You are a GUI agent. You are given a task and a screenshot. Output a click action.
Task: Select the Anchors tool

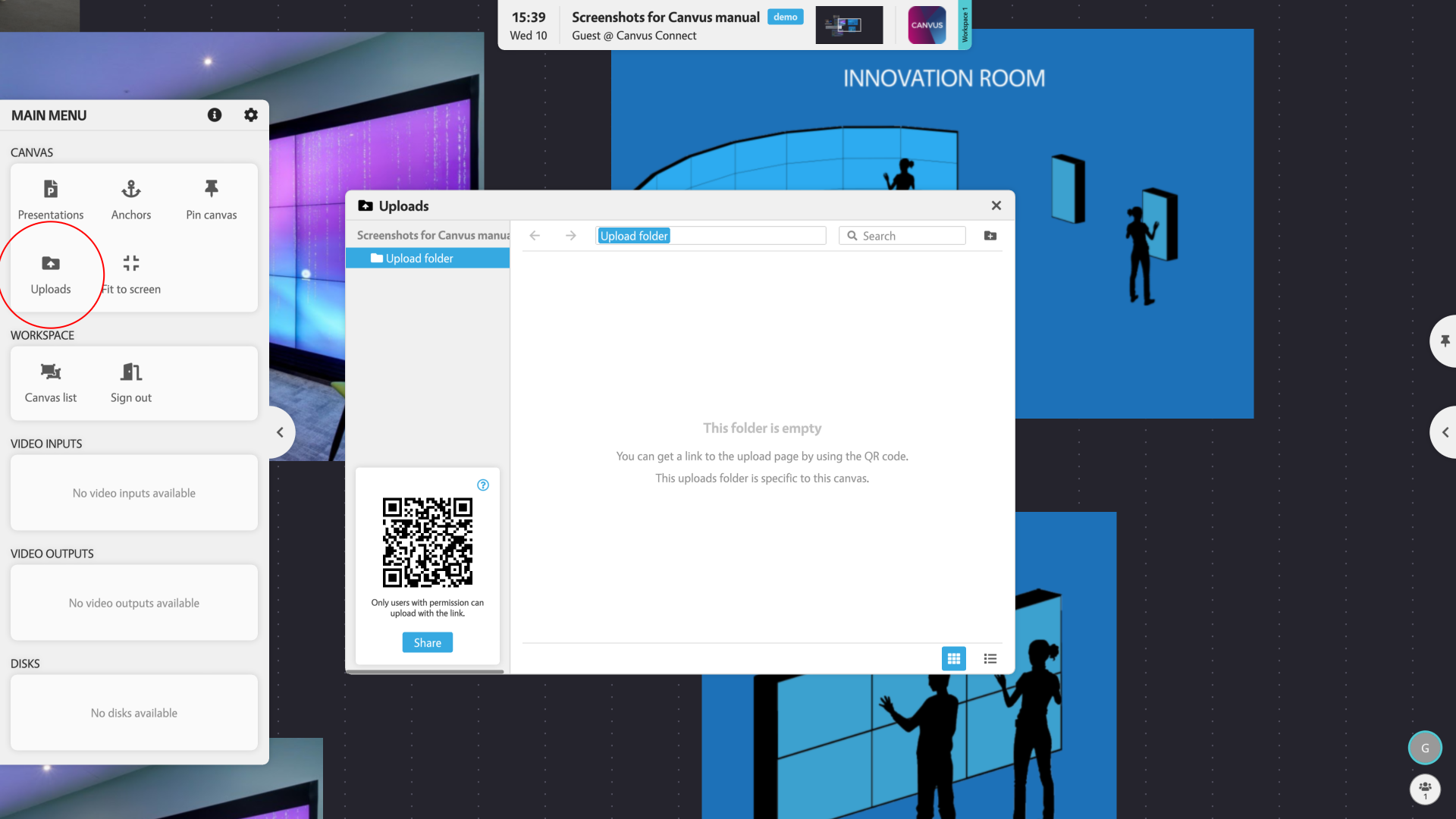[130, 199]
